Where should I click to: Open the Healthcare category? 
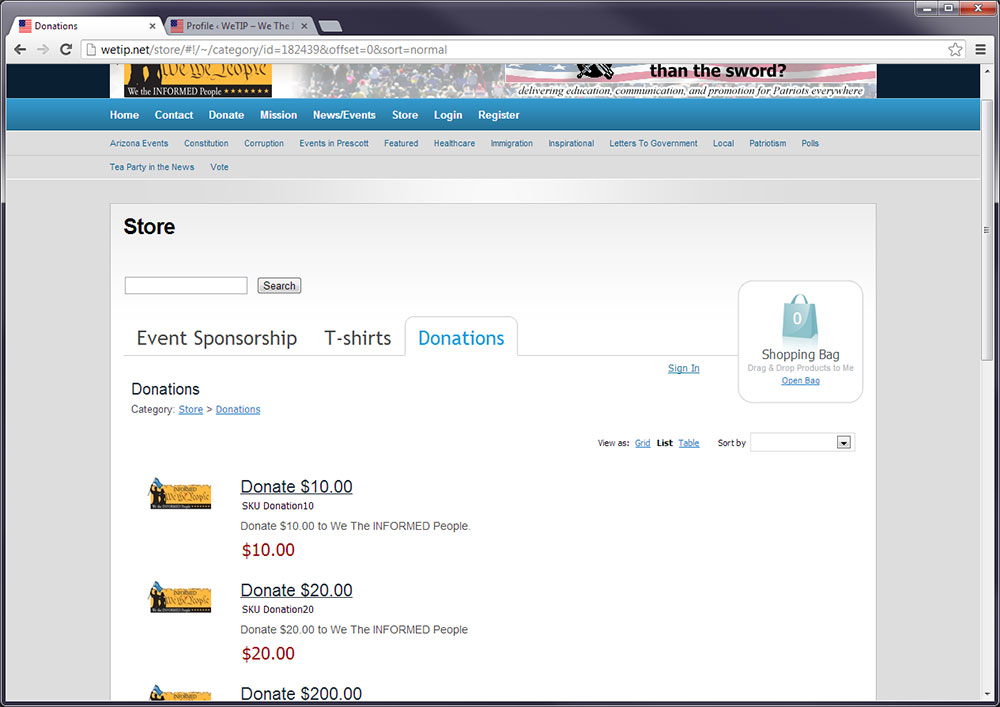[454, 143]
